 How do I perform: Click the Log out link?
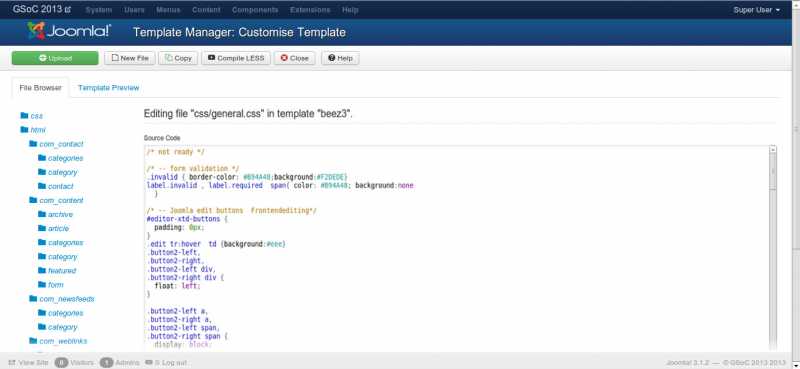coord(167,362)
